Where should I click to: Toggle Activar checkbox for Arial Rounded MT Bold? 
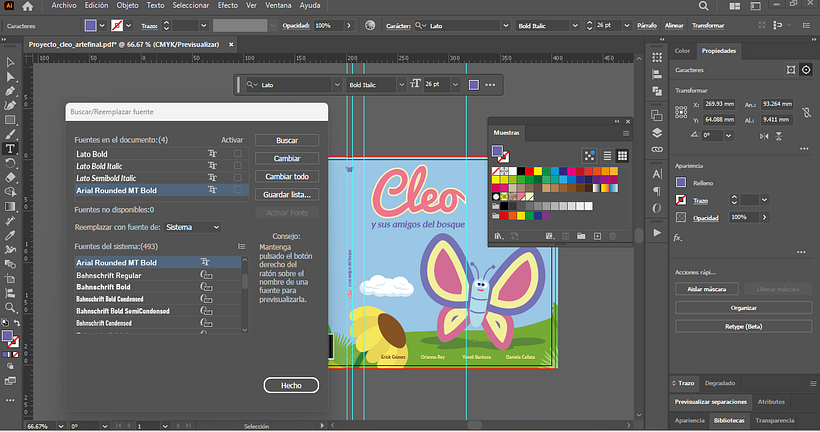(238, 190)
